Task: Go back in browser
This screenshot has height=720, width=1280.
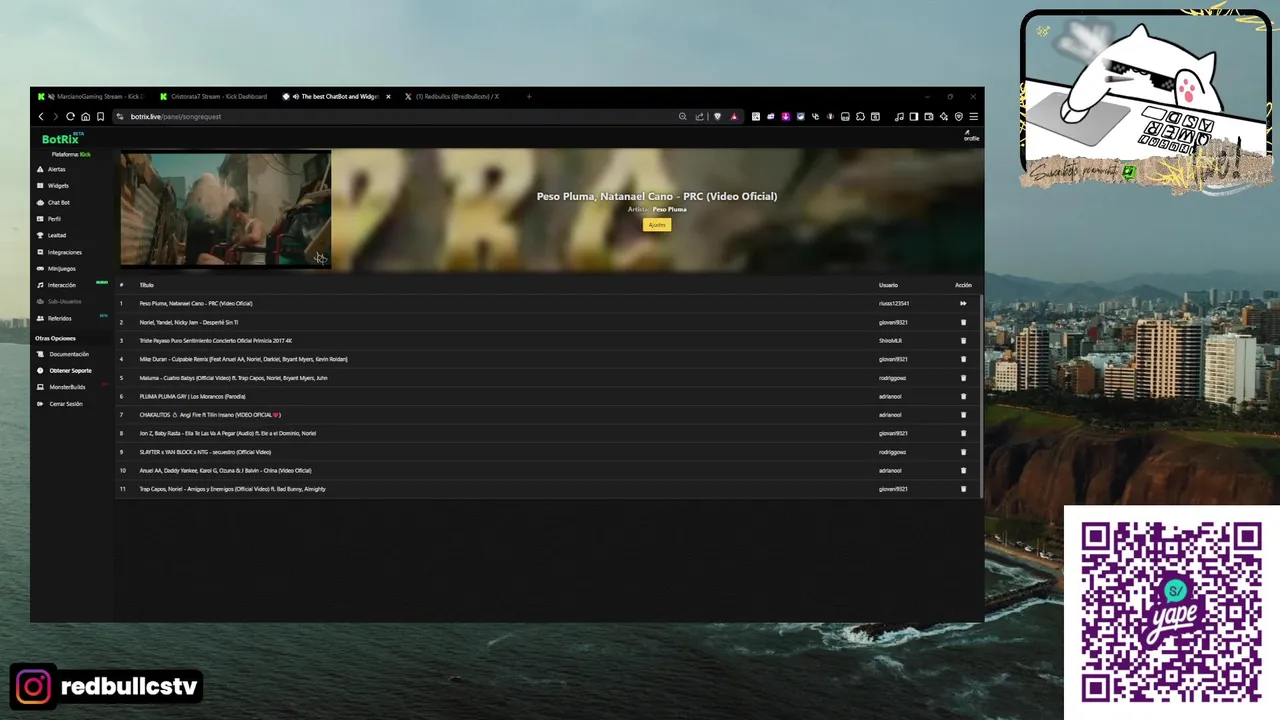Action: click(x=41, y=117)
